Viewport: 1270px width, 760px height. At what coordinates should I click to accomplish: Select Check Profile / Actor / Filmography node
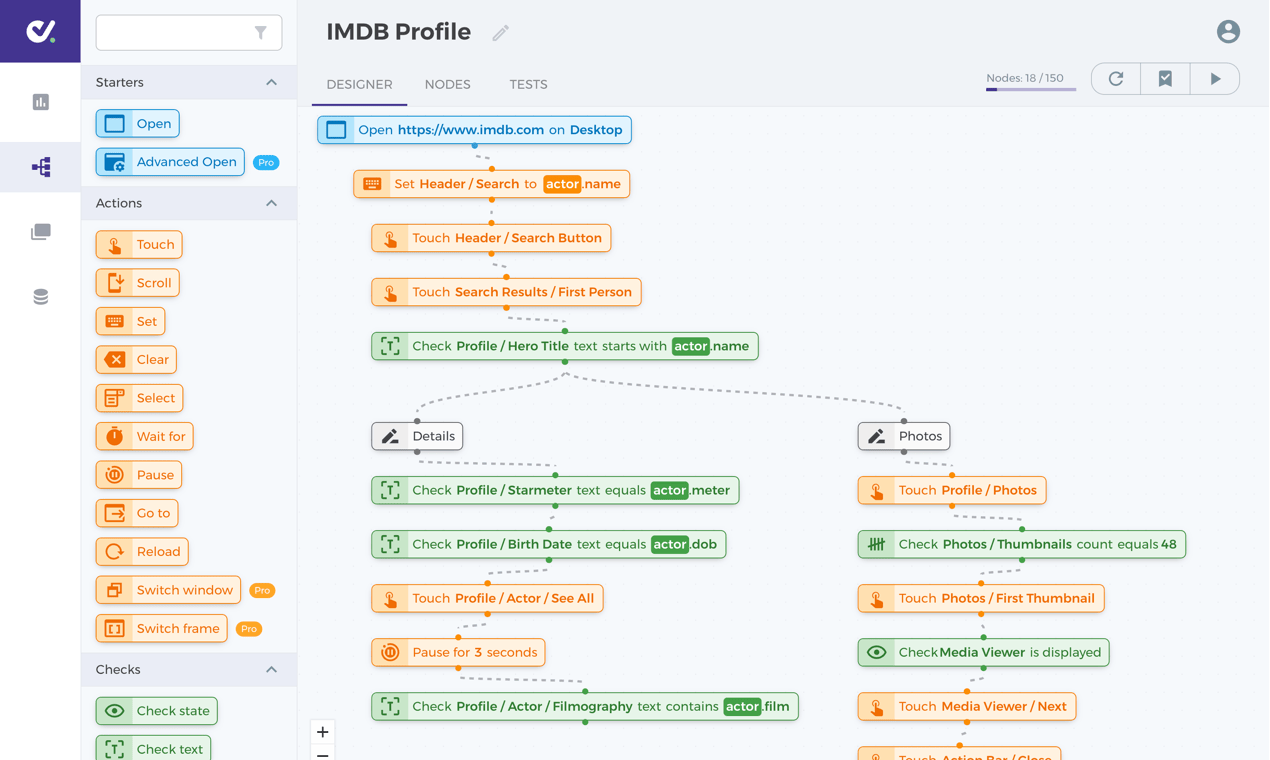pos(585,706)
